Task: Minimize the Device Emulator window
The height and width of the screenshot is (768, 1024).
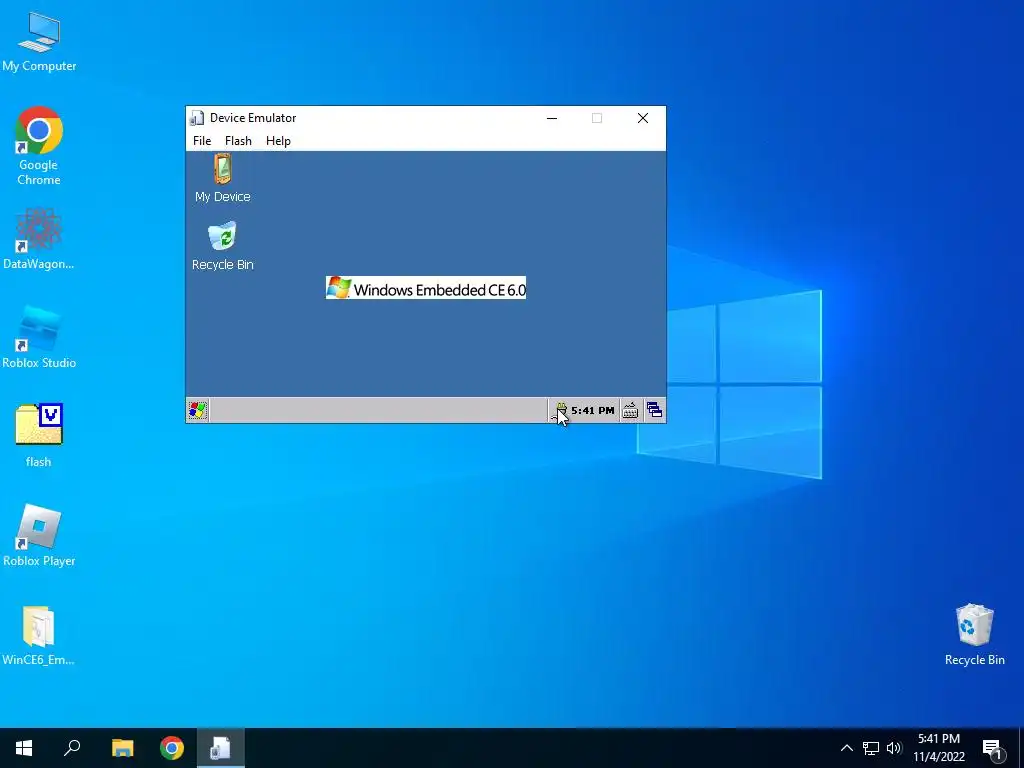Action: 552,118
